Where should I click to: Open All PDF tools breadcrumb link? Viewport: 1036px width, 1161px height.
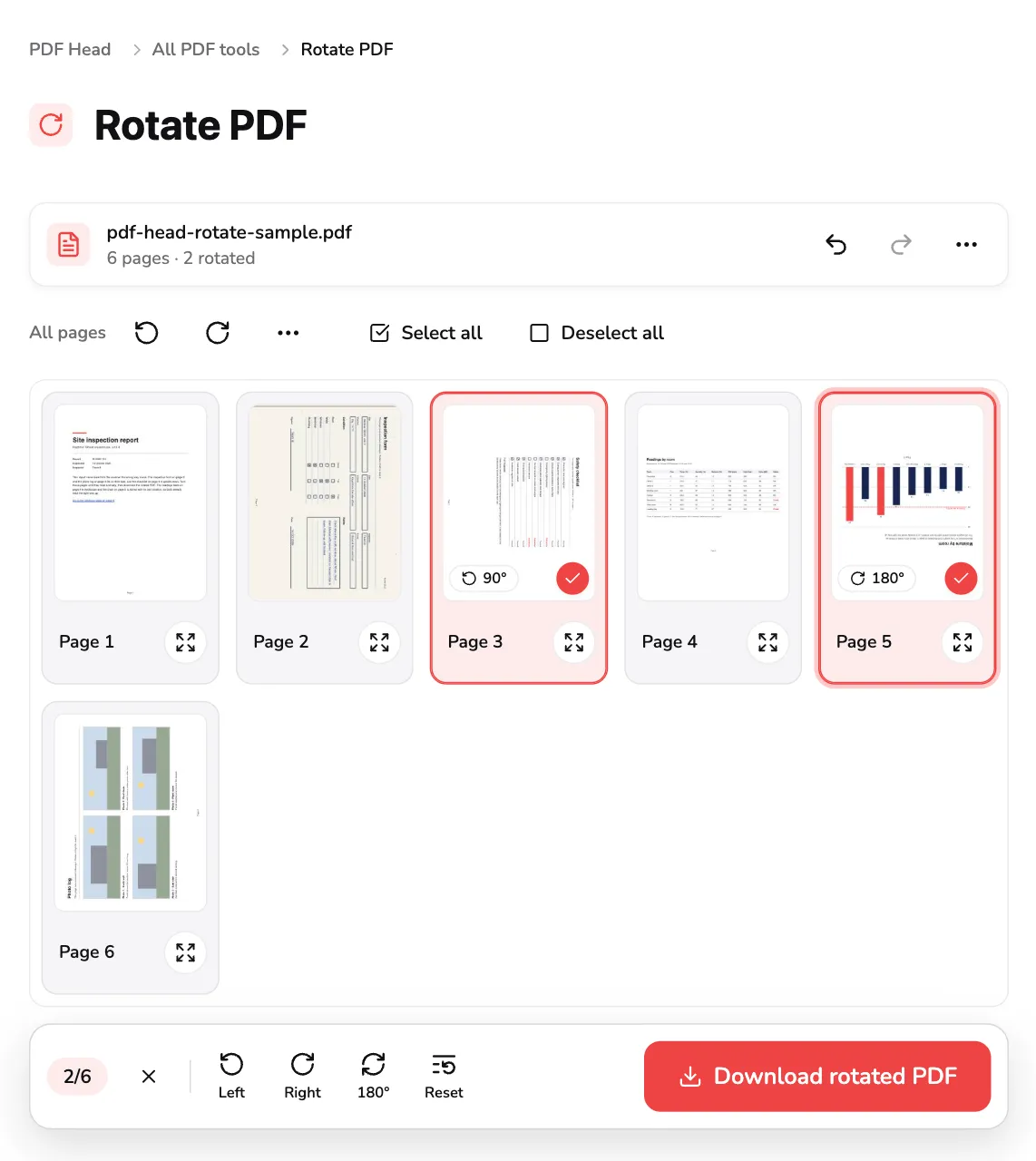[206, 49]
